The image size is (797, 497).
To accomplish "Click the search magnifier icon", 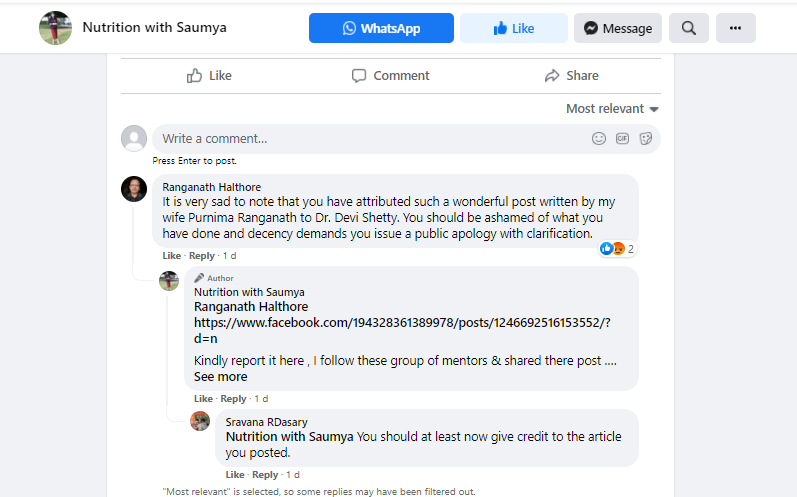I will click(x=689, y=28).
